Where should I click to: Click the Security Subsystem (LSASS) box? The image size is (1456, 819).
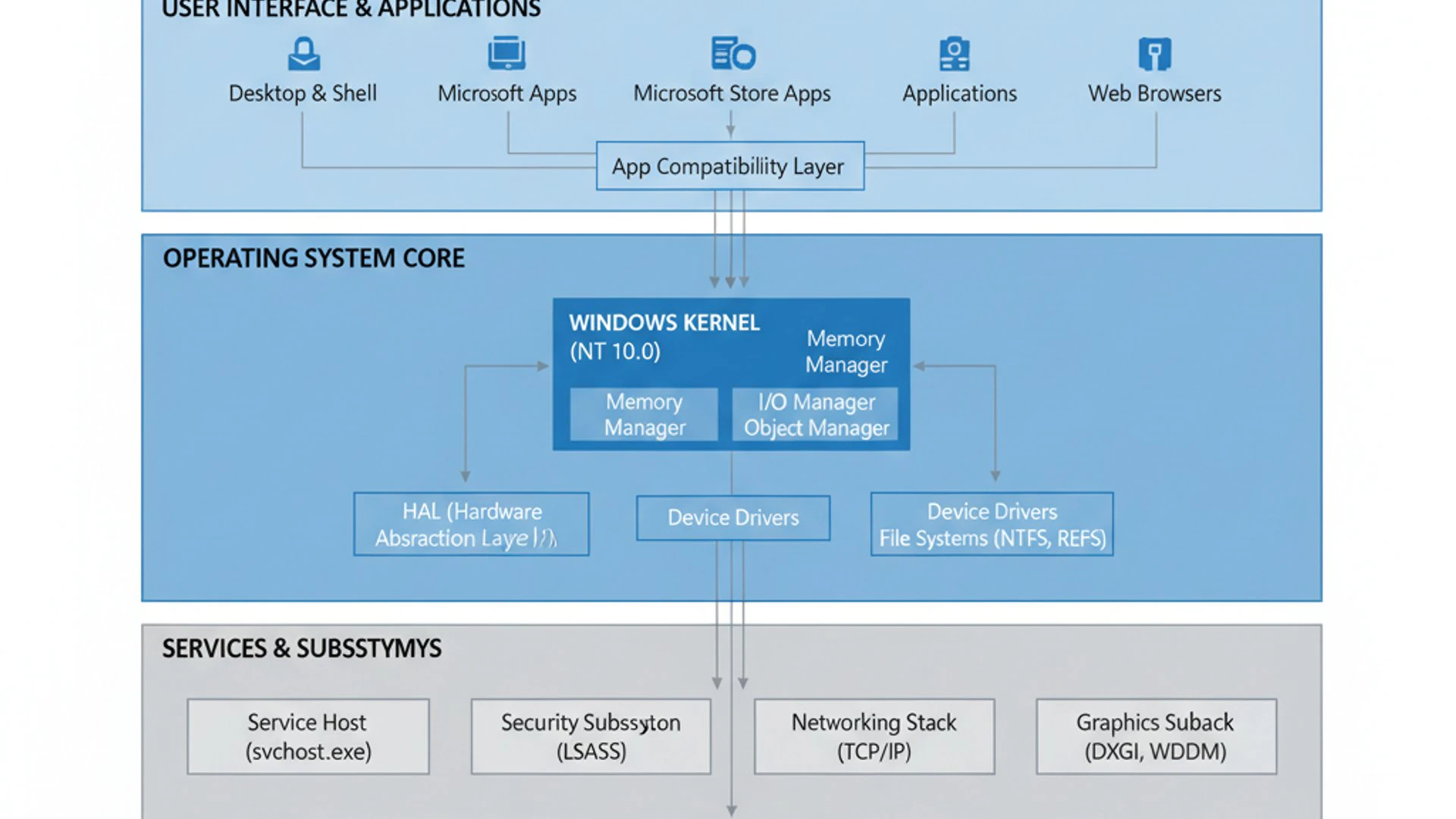[591, 736]
